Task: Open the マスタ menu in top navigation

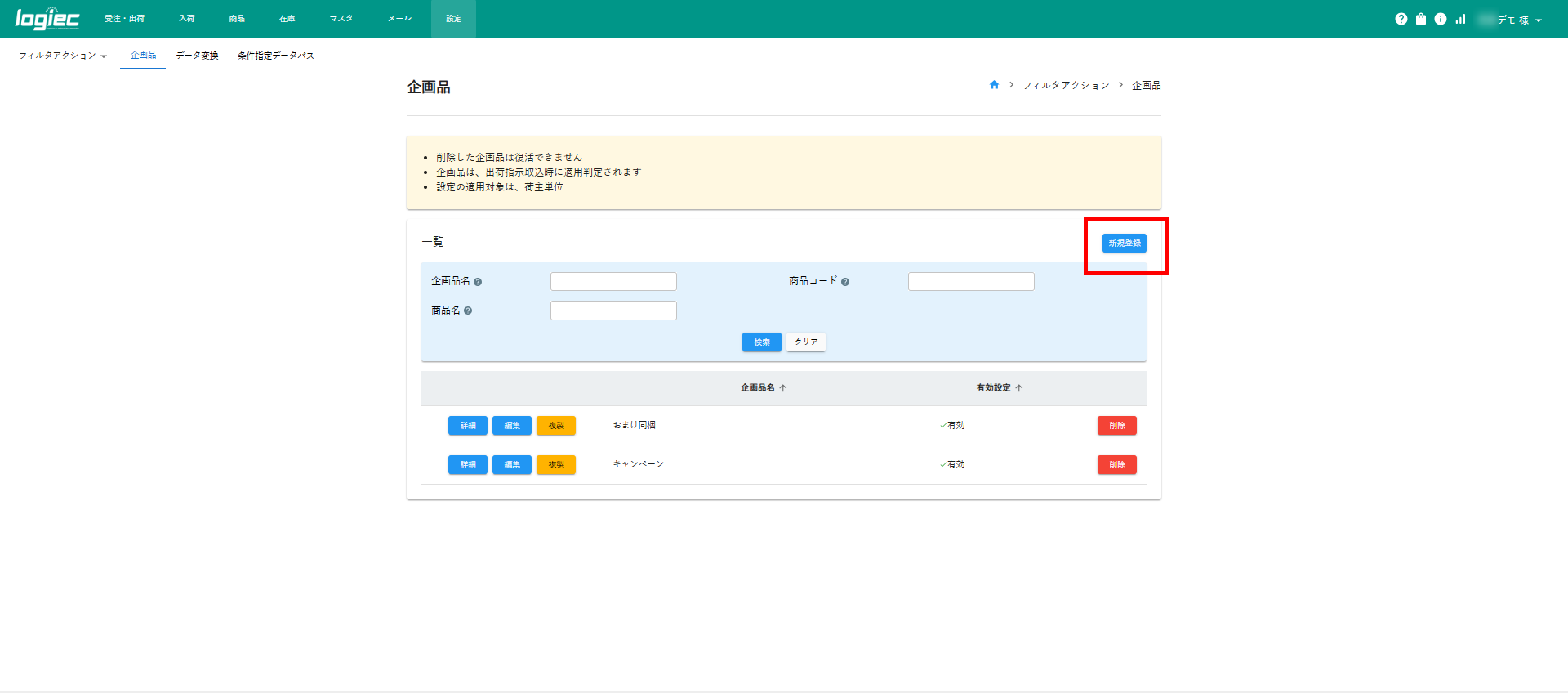Action: 341,19
